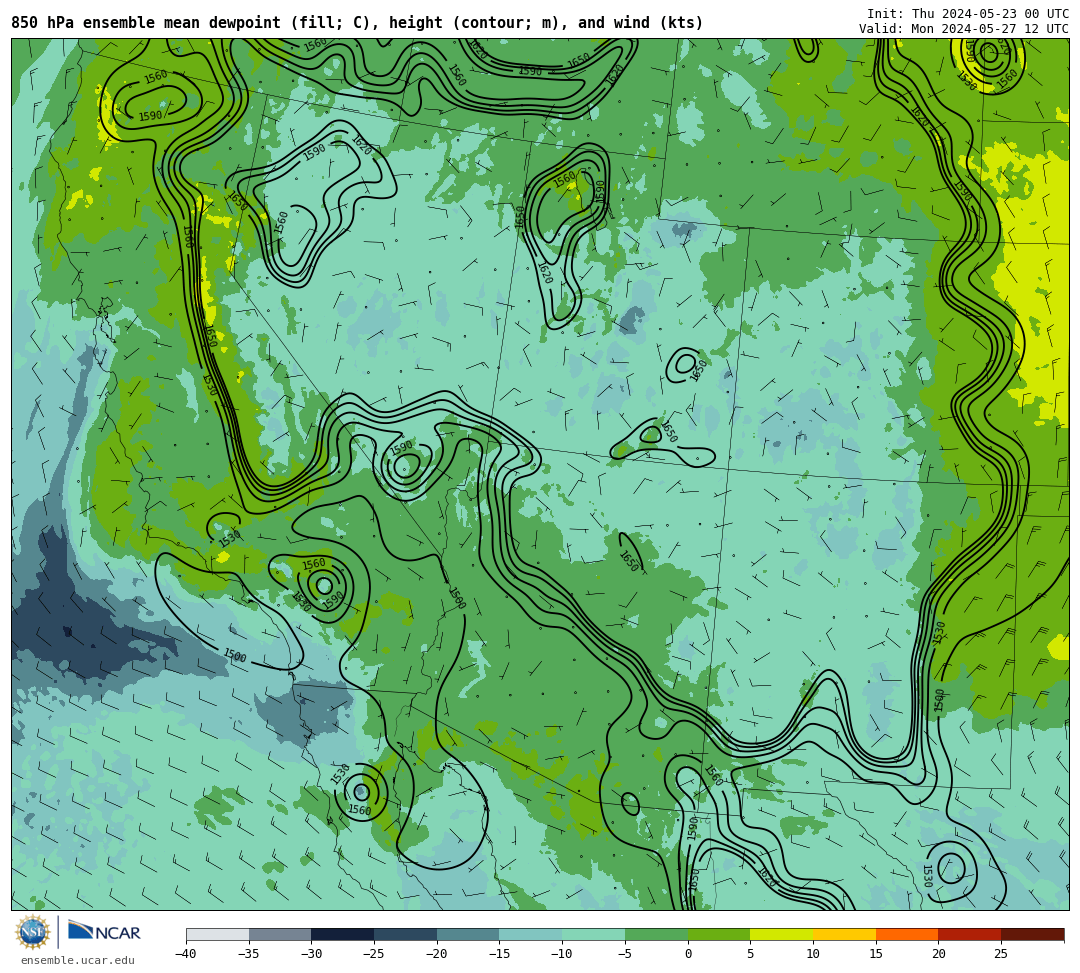Click the 'Valid: Mon 2024-05-27 12 UTC' label
The width and height of the screenshot is (1080, 973).
(x=964, y=29)
